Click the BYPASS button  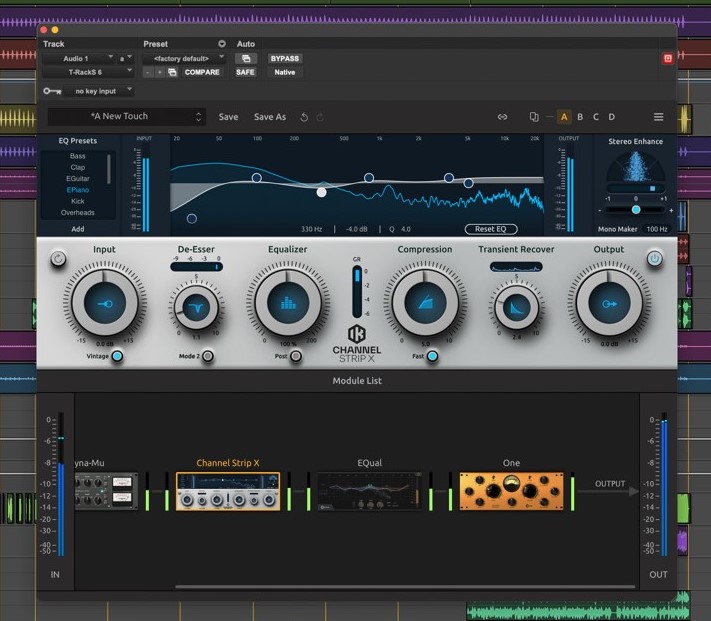pos(284,59)
